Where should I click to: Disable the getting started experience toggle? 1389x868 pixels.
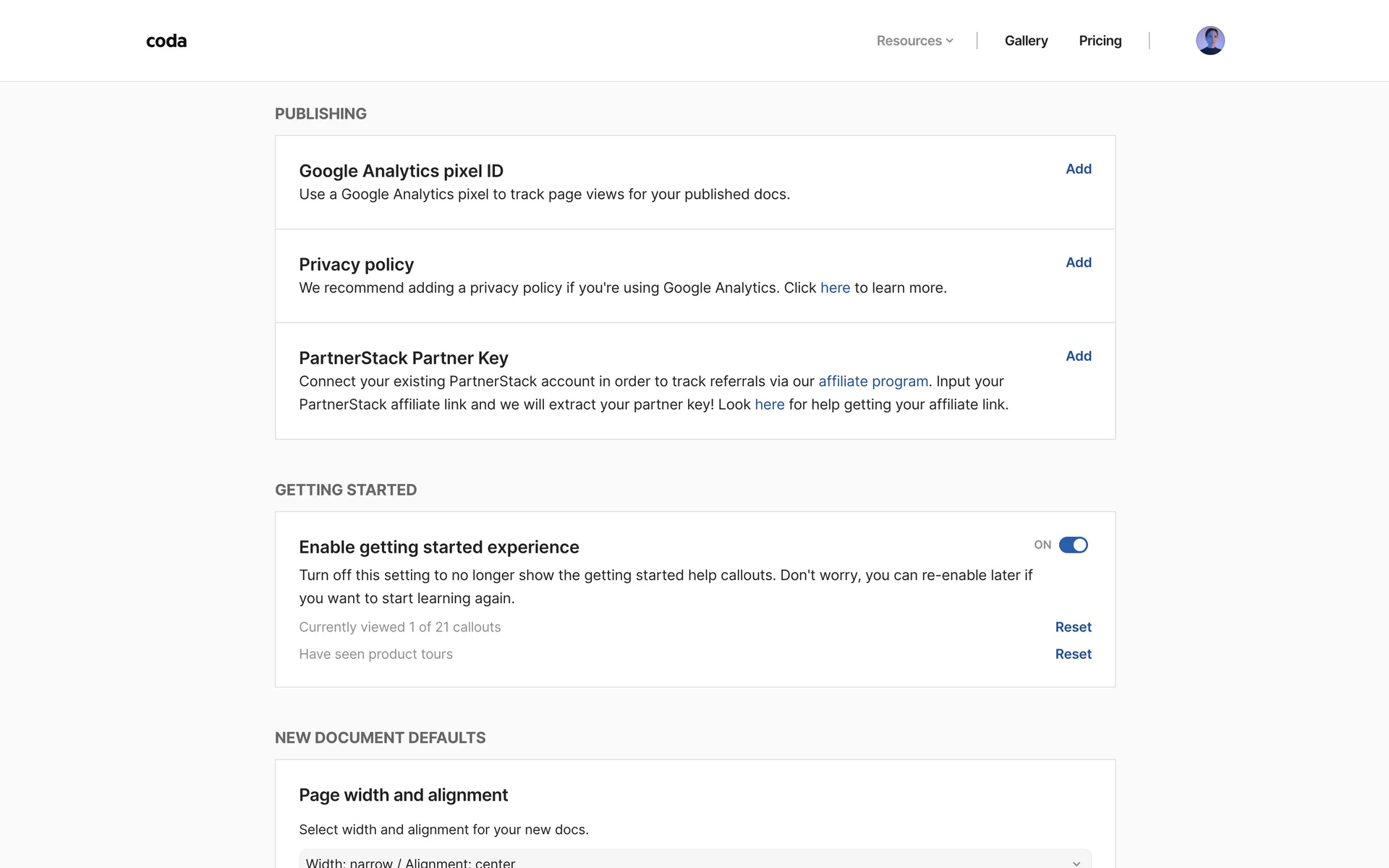tap(1074, 545)
